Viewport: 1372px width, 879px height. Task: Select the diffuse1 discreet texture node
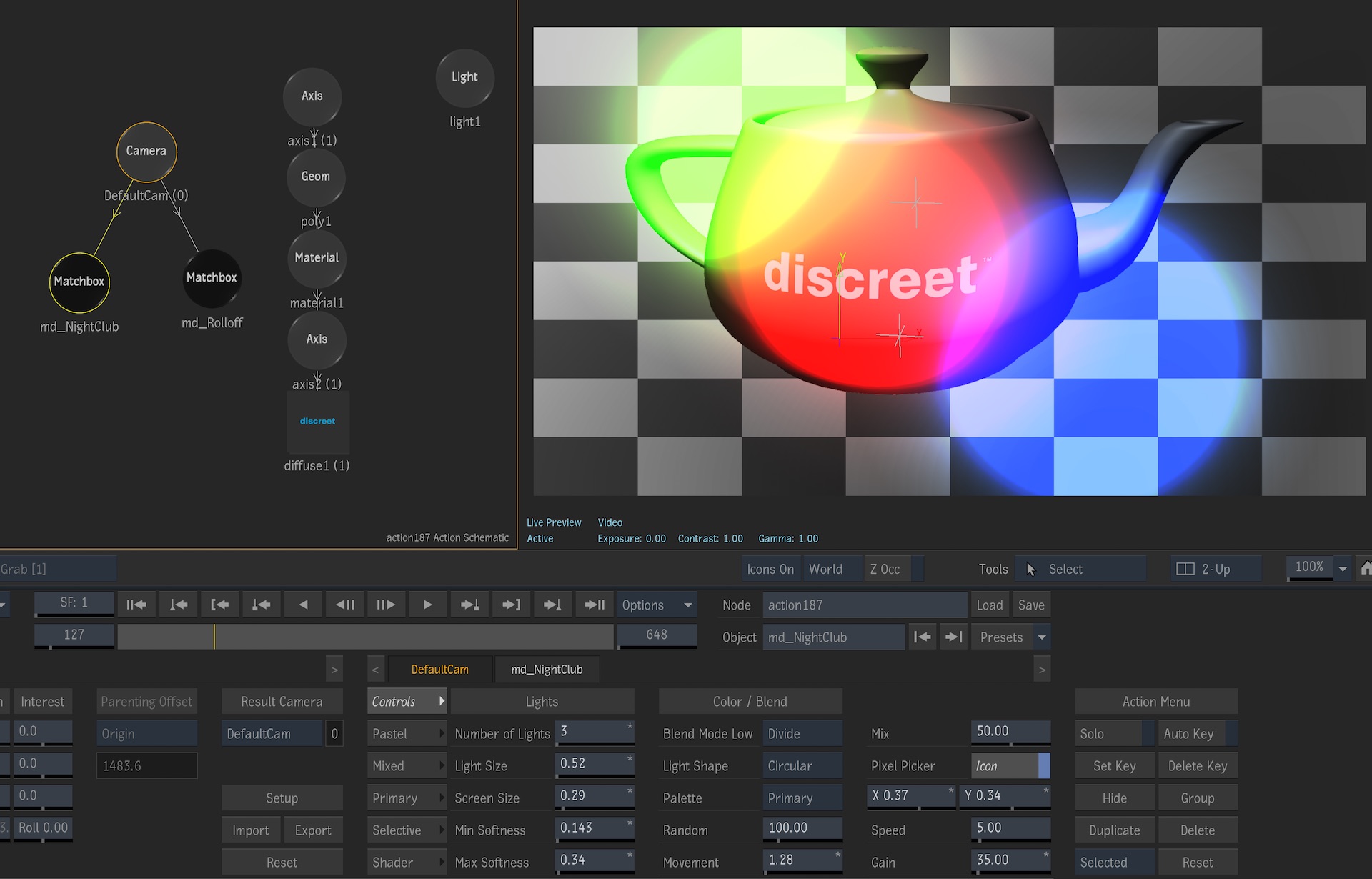point(317,422)
